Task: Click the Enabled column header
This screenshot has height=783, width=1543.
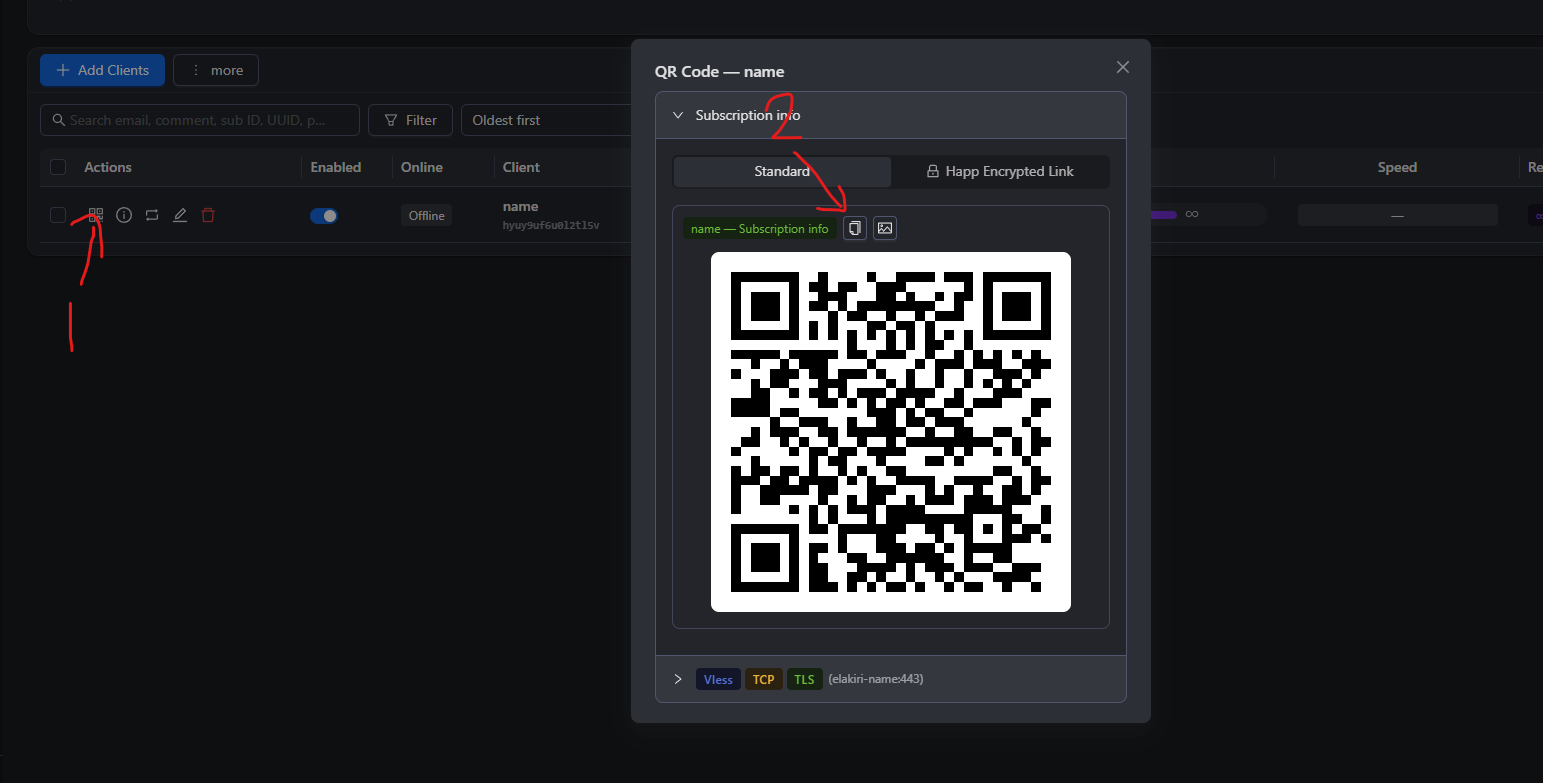Action: pyautogui.click(x=336, y=167)
